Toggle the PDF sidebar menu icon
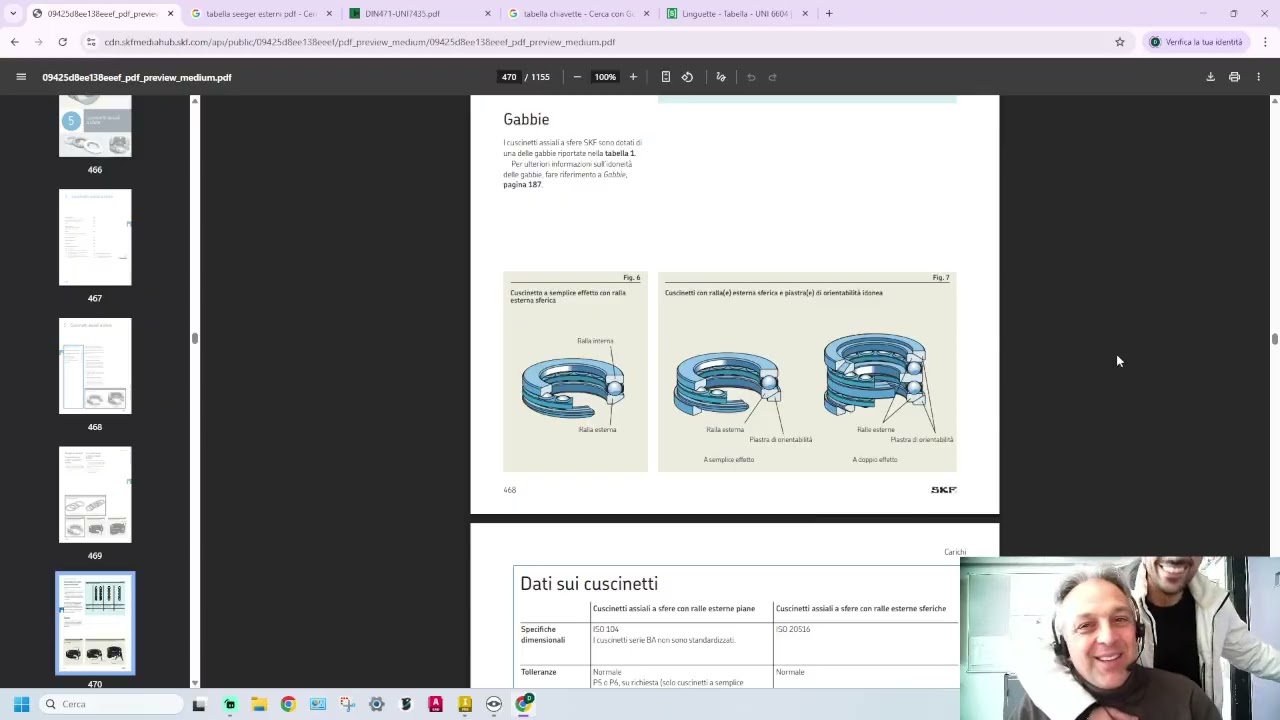Screen dimensions: 1280x720 tap(20, 77)
